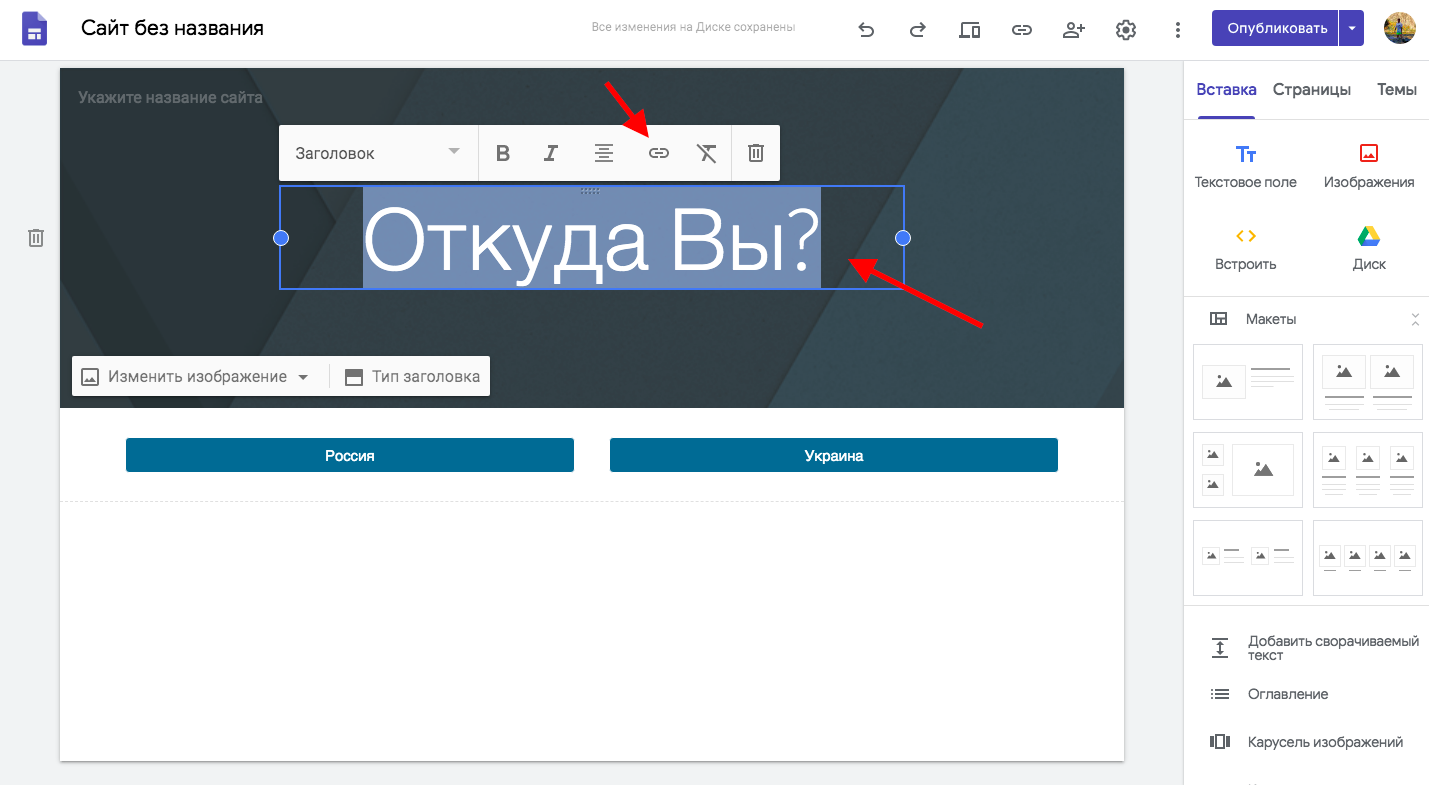Image resolution: width=1429 pixels, height=785 pixels.
Task: Click the Россия button
Action: click(x=350, y=455)
